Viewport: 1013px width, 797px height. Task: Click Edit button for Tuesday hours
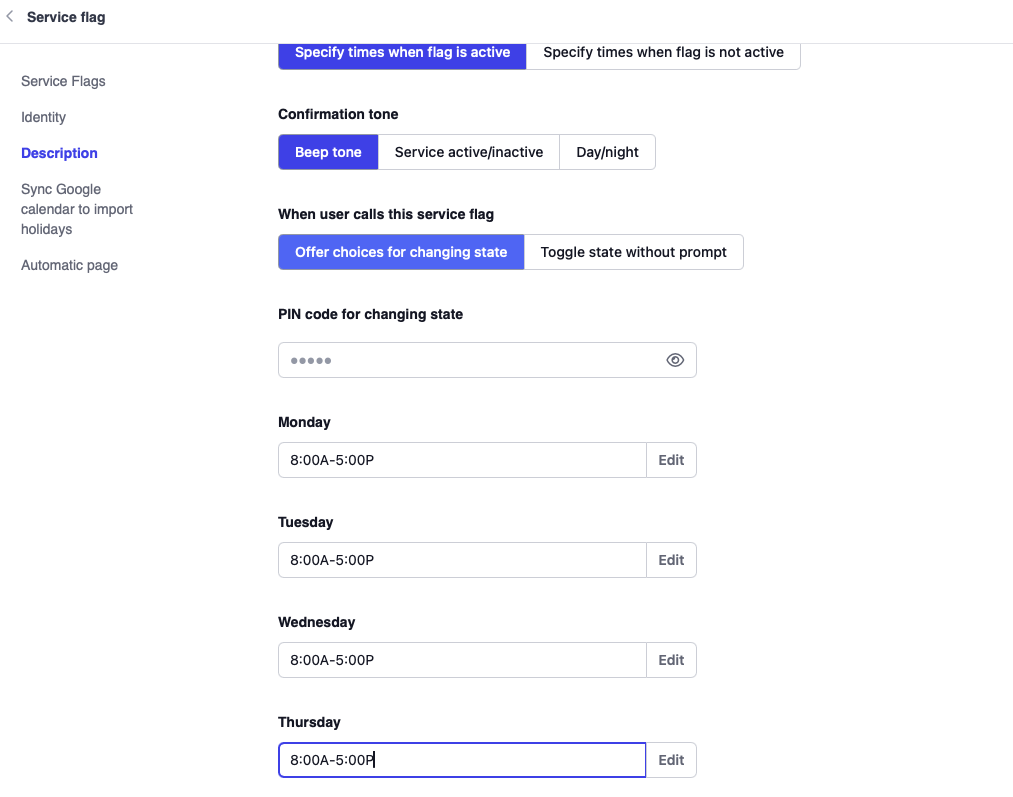click(671, 560)
